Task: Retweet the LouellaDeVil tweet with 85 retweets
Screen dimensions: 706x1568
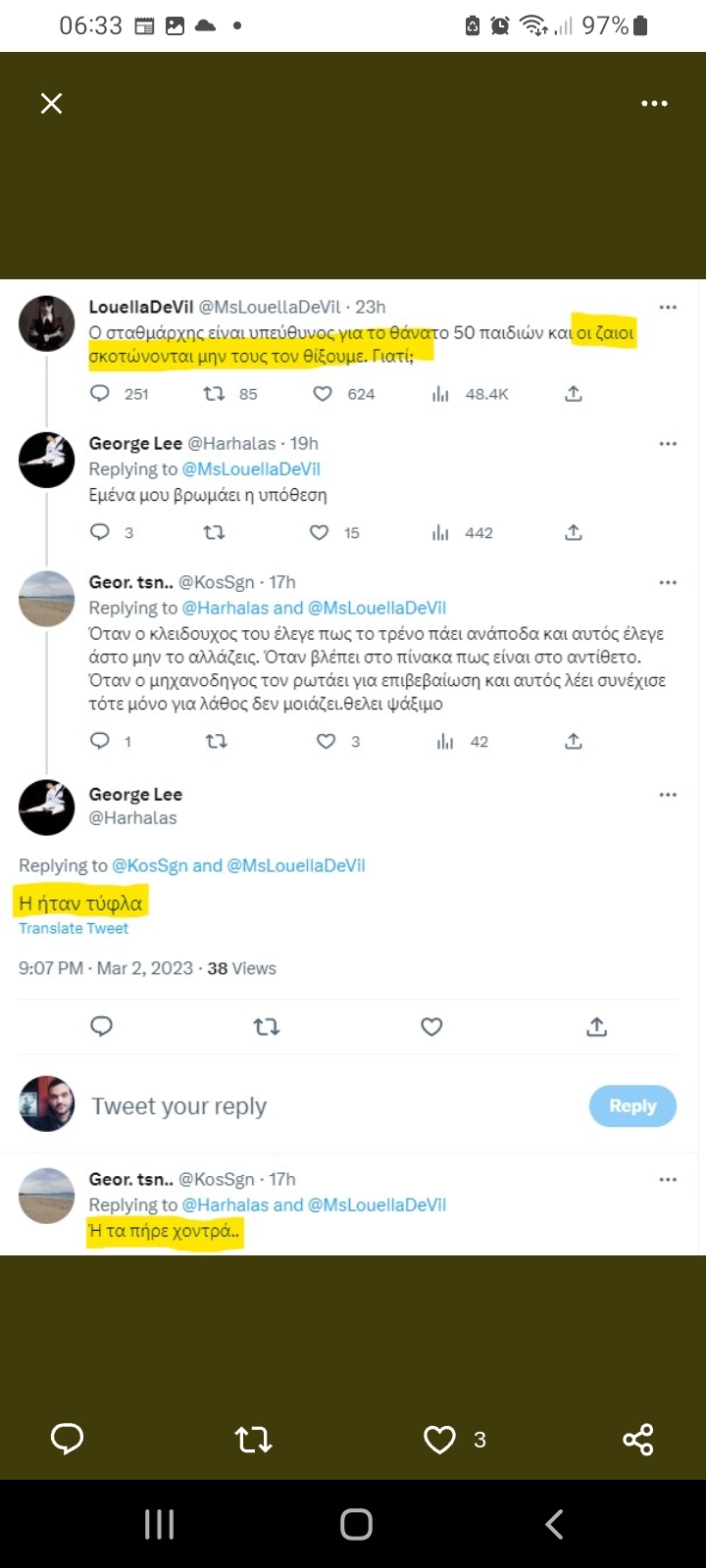Action: click(214, 394)
